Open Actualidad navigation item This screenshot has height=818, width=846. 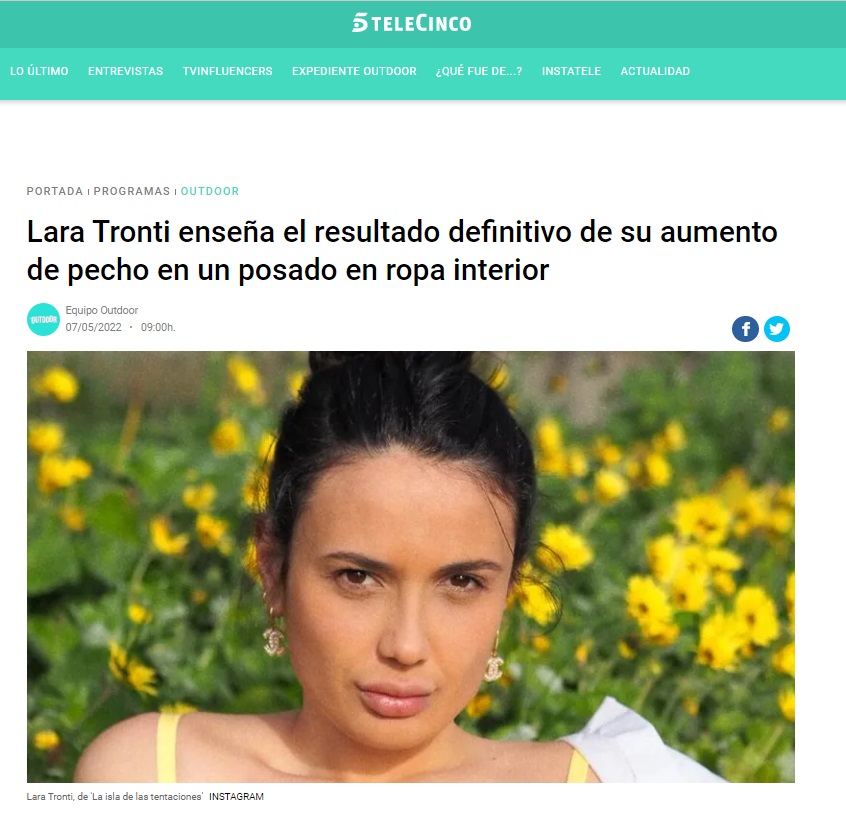tap(655, 71)
